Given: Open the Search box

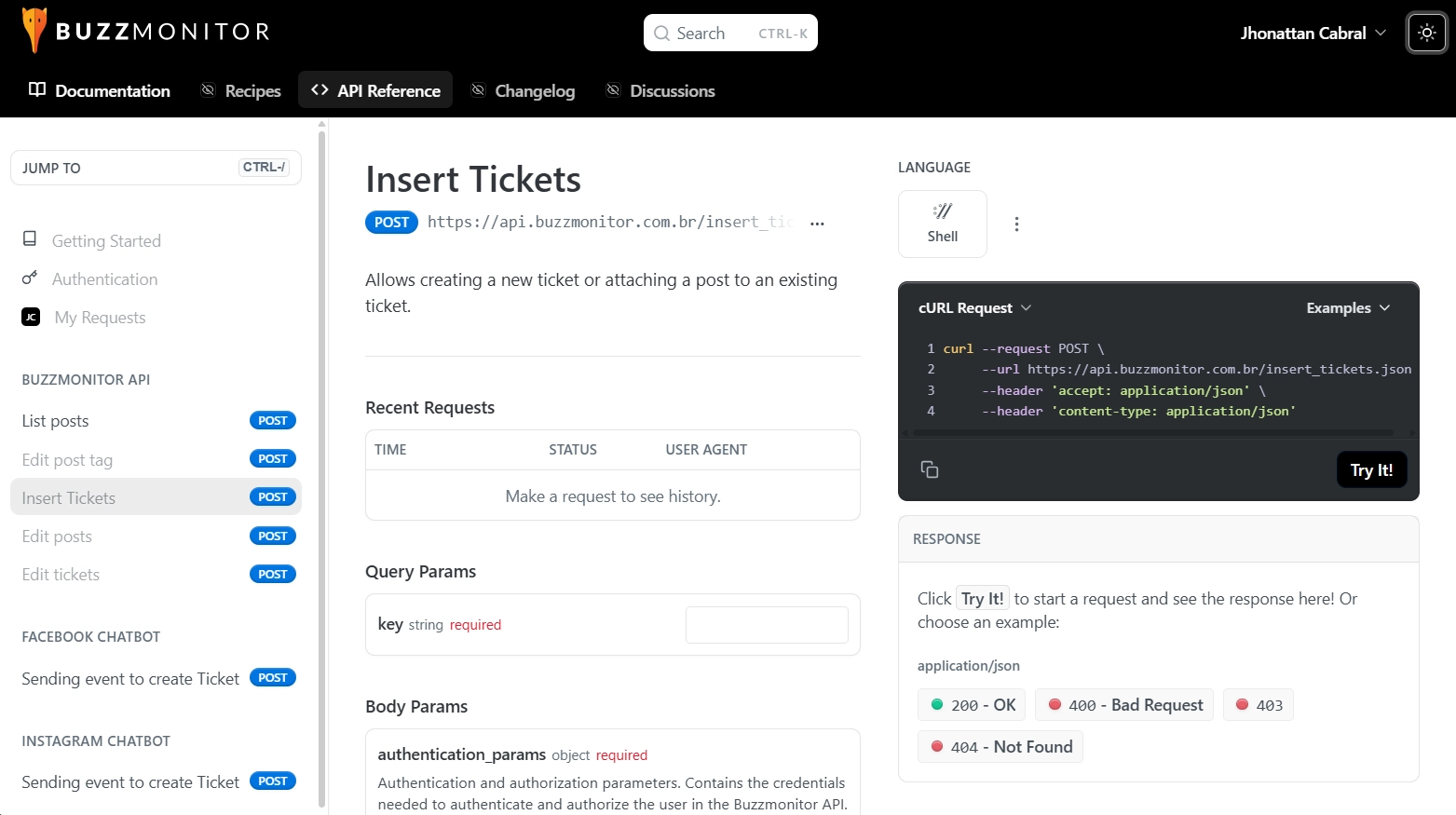Looking at the screenshot, I should tap(730, 33).
